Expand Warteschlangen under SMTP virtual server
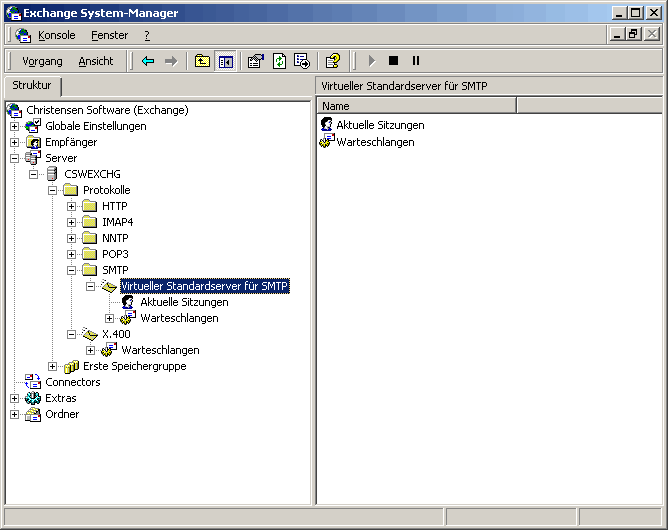 pos(109,319)
